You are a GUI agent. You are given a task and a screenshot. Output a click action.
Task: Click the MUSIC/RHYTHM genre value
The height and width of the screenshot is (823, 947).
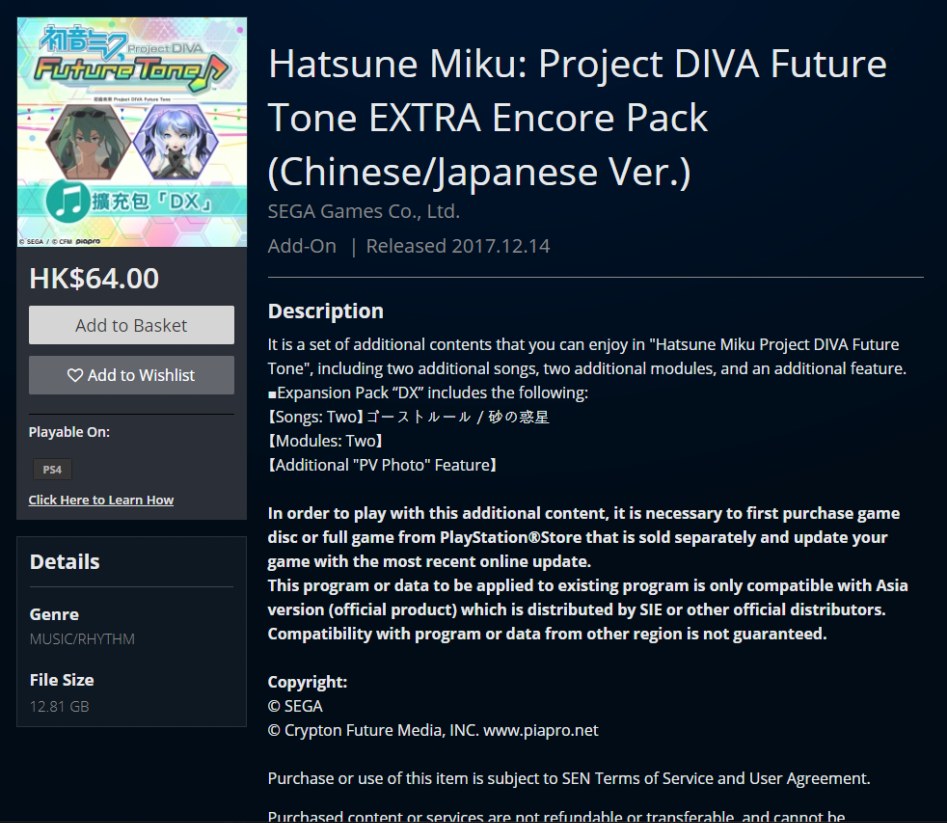click(x=82, y=639)
